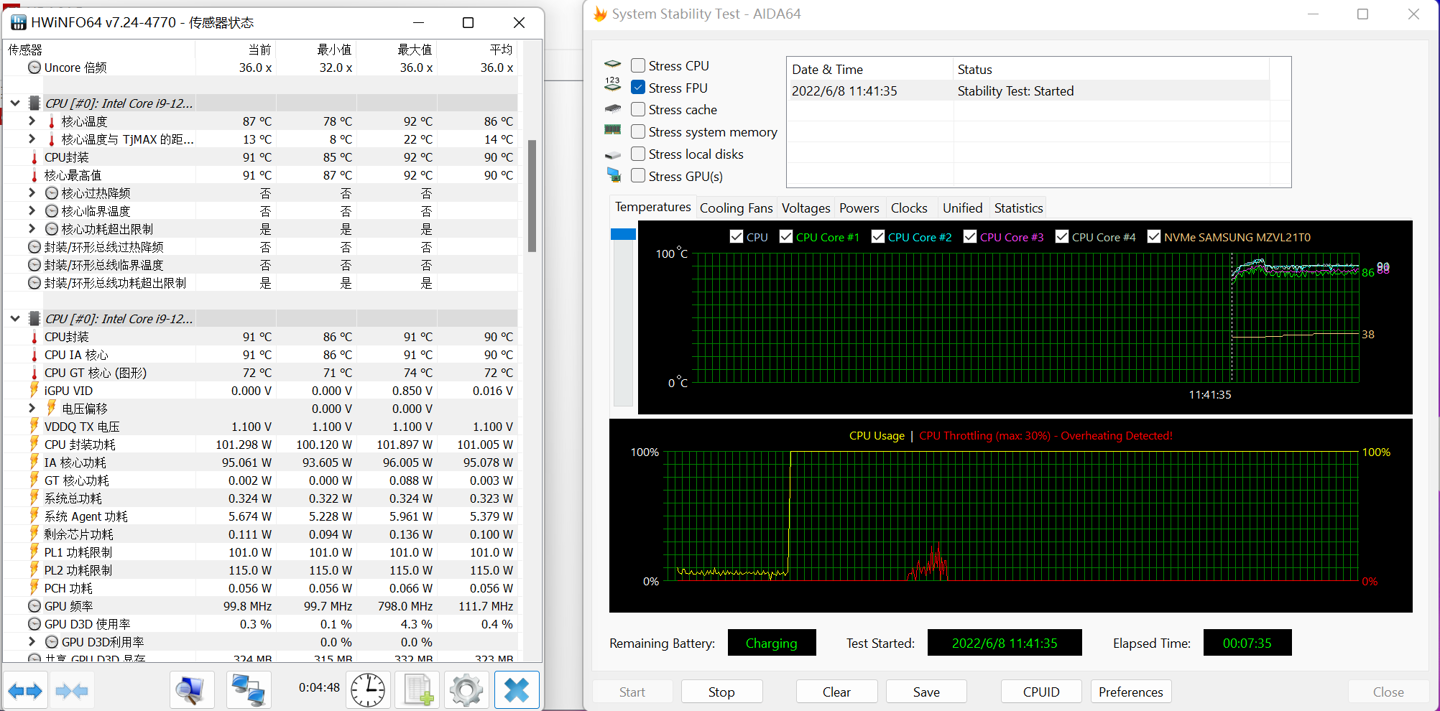
Task: Click the AIDA64 flame title bar icon
Action: coord(600,14)
